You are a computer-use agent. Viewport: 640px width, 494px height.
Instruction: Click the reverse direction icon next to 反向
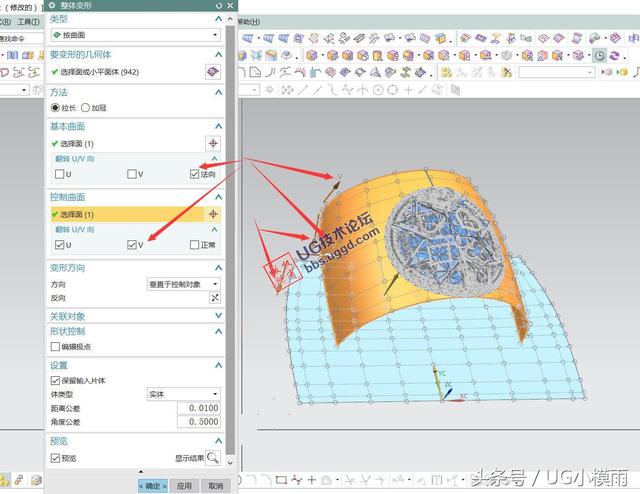pyautogui.click(x=215, y=298)
